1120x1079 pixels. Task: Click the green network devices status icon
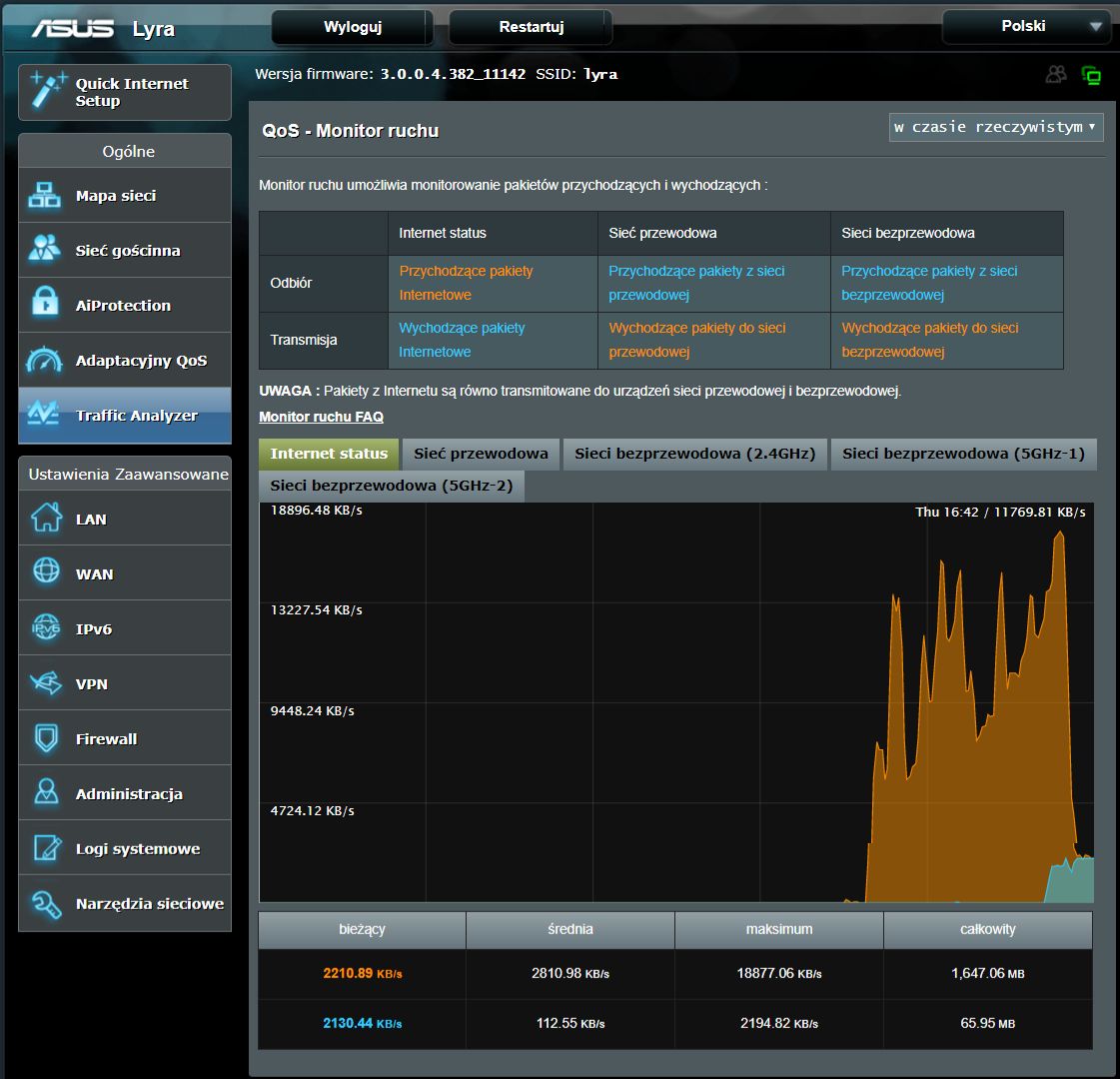click(1091, 75)
